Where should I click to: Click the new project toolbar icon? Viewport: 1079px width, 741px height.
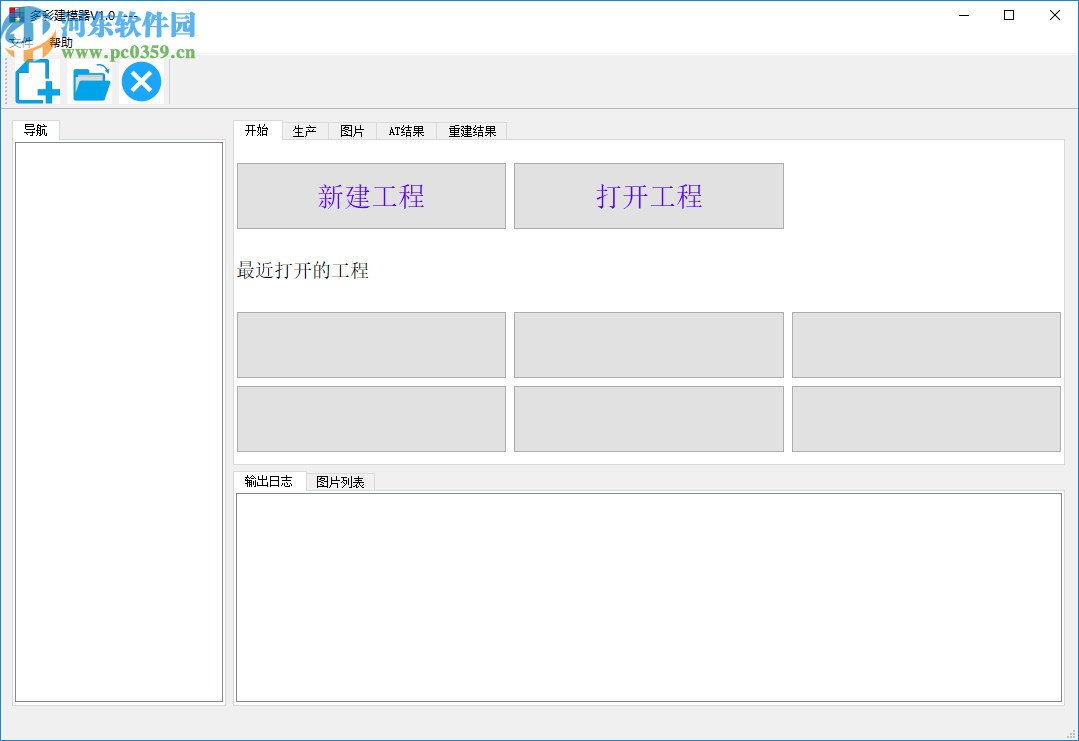pos(37,82)
